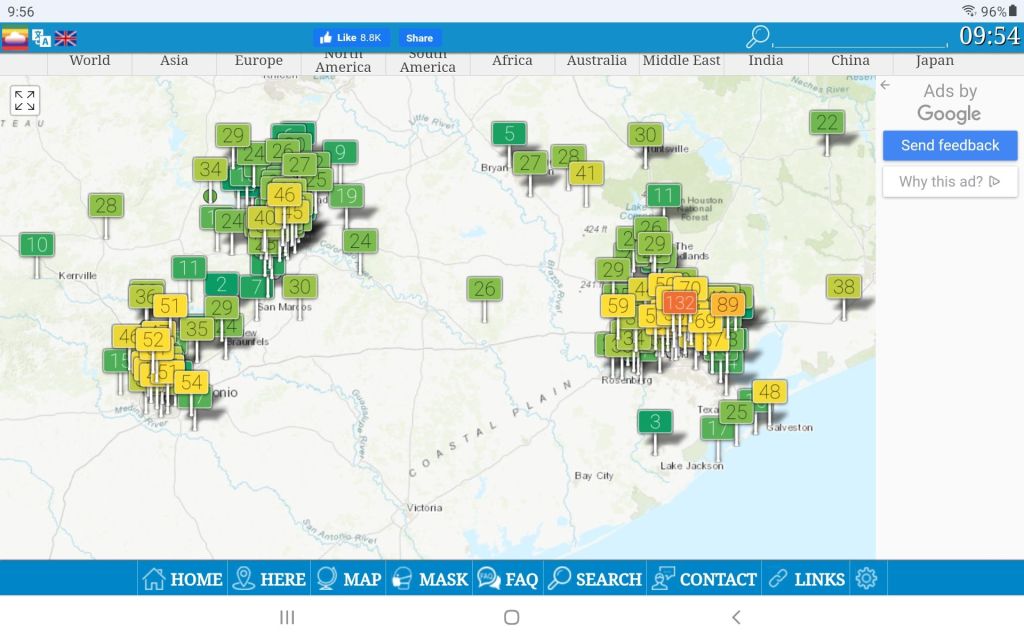
Task: Click the Send feedback button
Action: coord(949,145)
